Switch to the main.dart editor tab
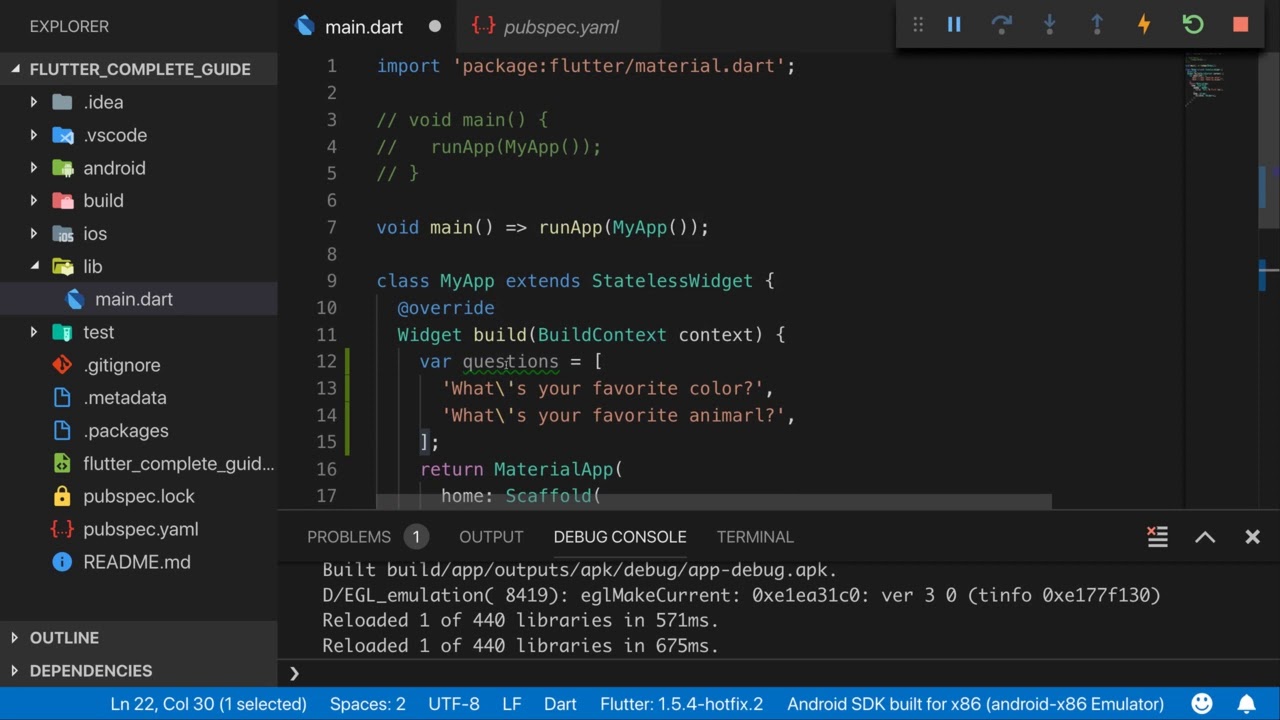 point(367,27)
